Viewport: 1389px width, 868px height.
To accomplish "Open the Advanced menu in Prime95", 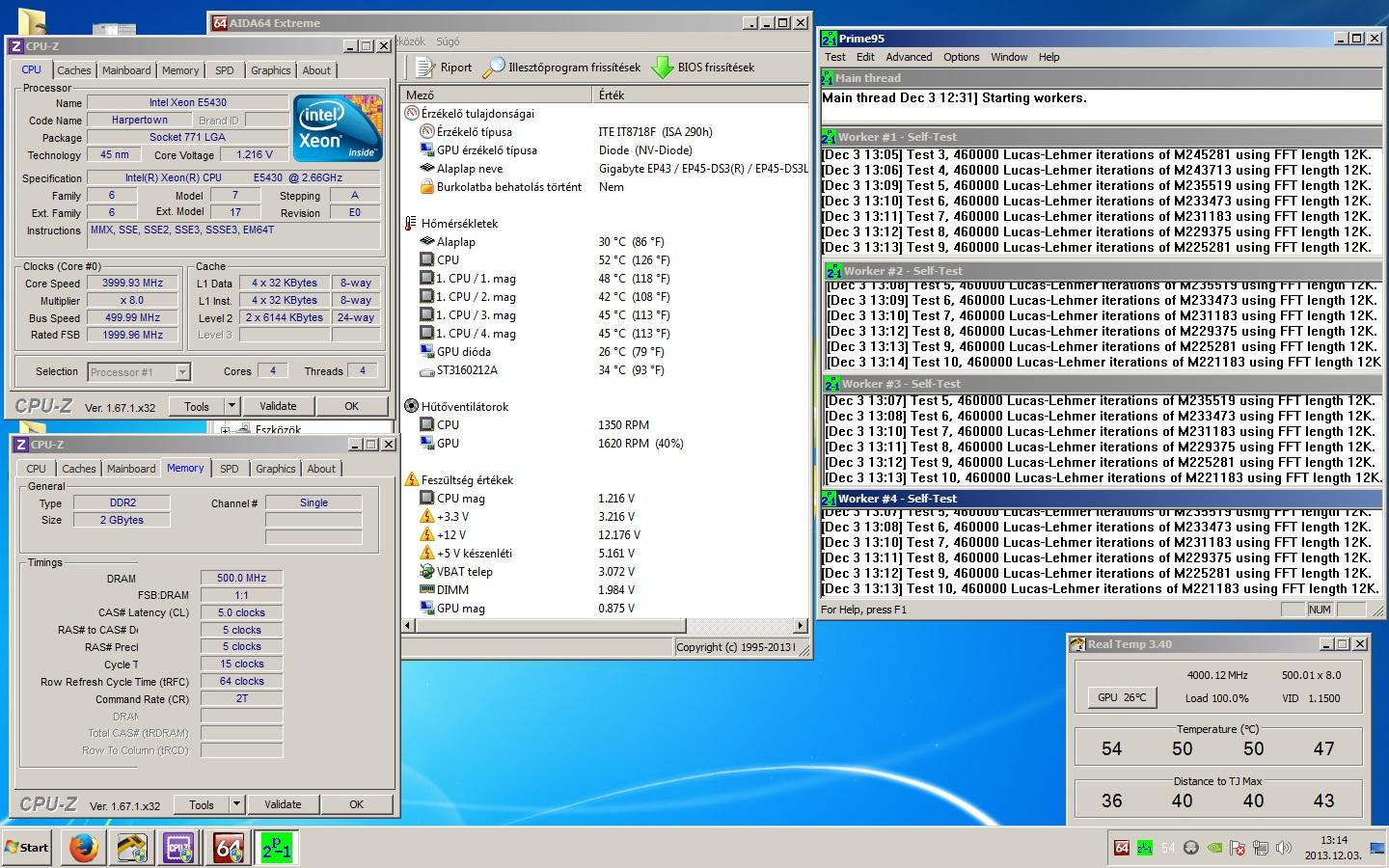I will [x=909, y=57].
